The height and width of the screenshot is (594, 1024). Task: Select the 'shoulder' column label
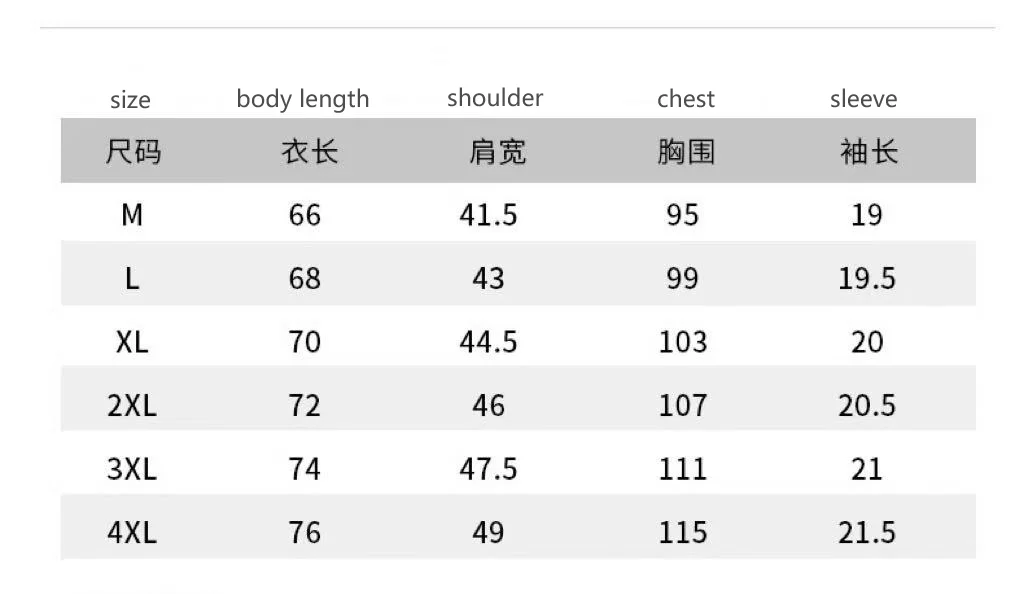click(495, 98)
